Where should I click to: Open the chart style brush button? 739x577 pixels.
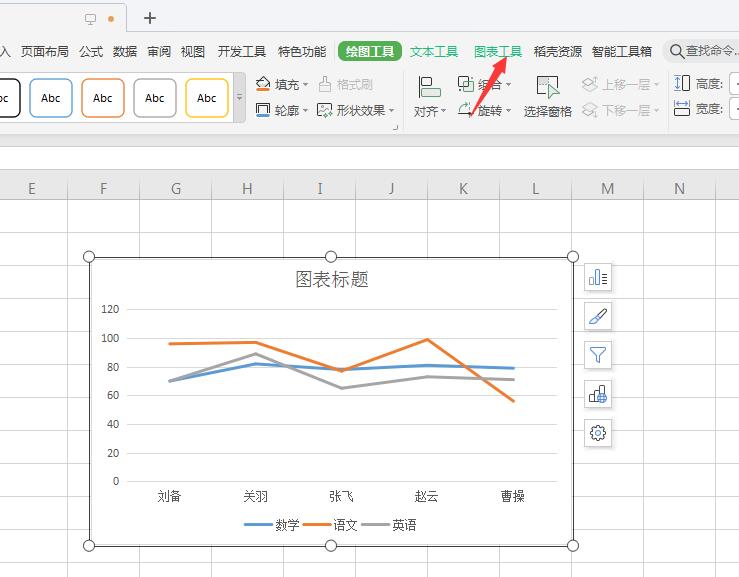point(598,316)
